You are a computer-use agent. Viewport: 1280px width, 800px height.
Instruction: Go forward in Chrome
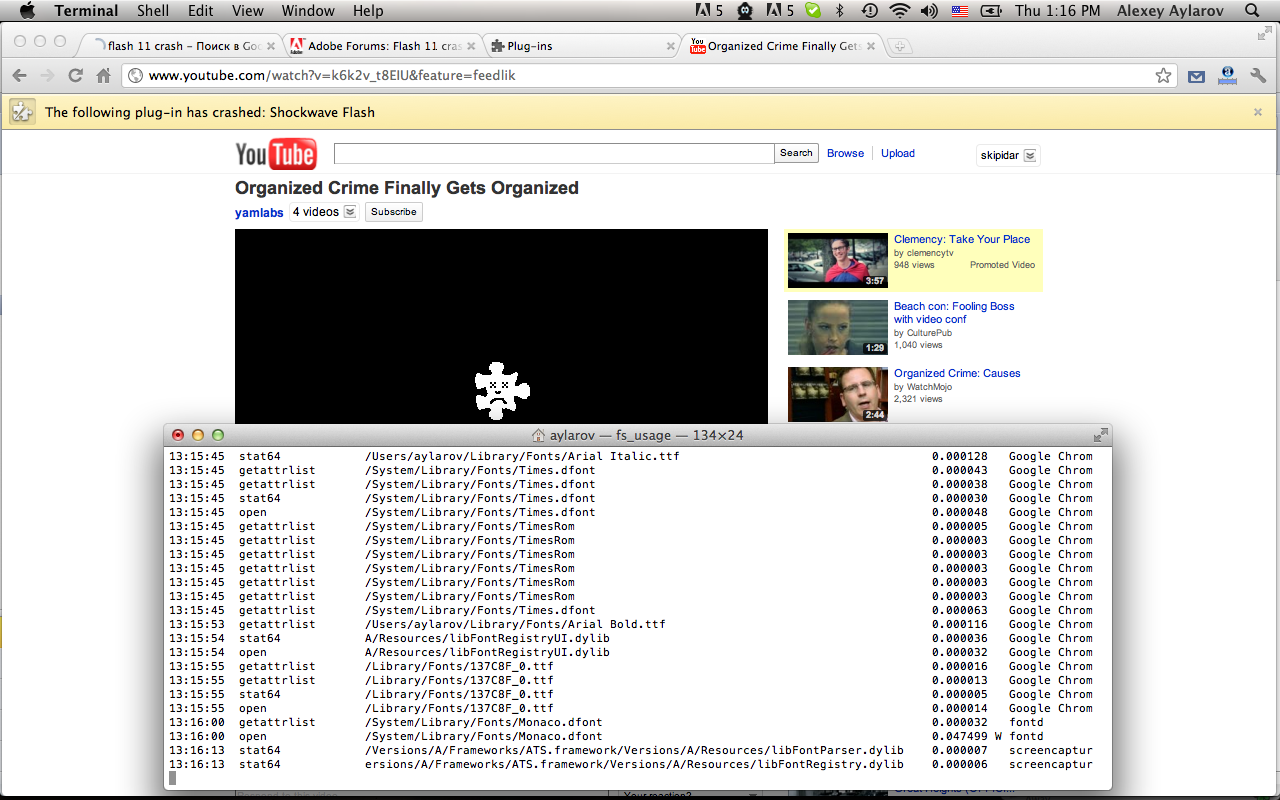(x=47, y=76)
